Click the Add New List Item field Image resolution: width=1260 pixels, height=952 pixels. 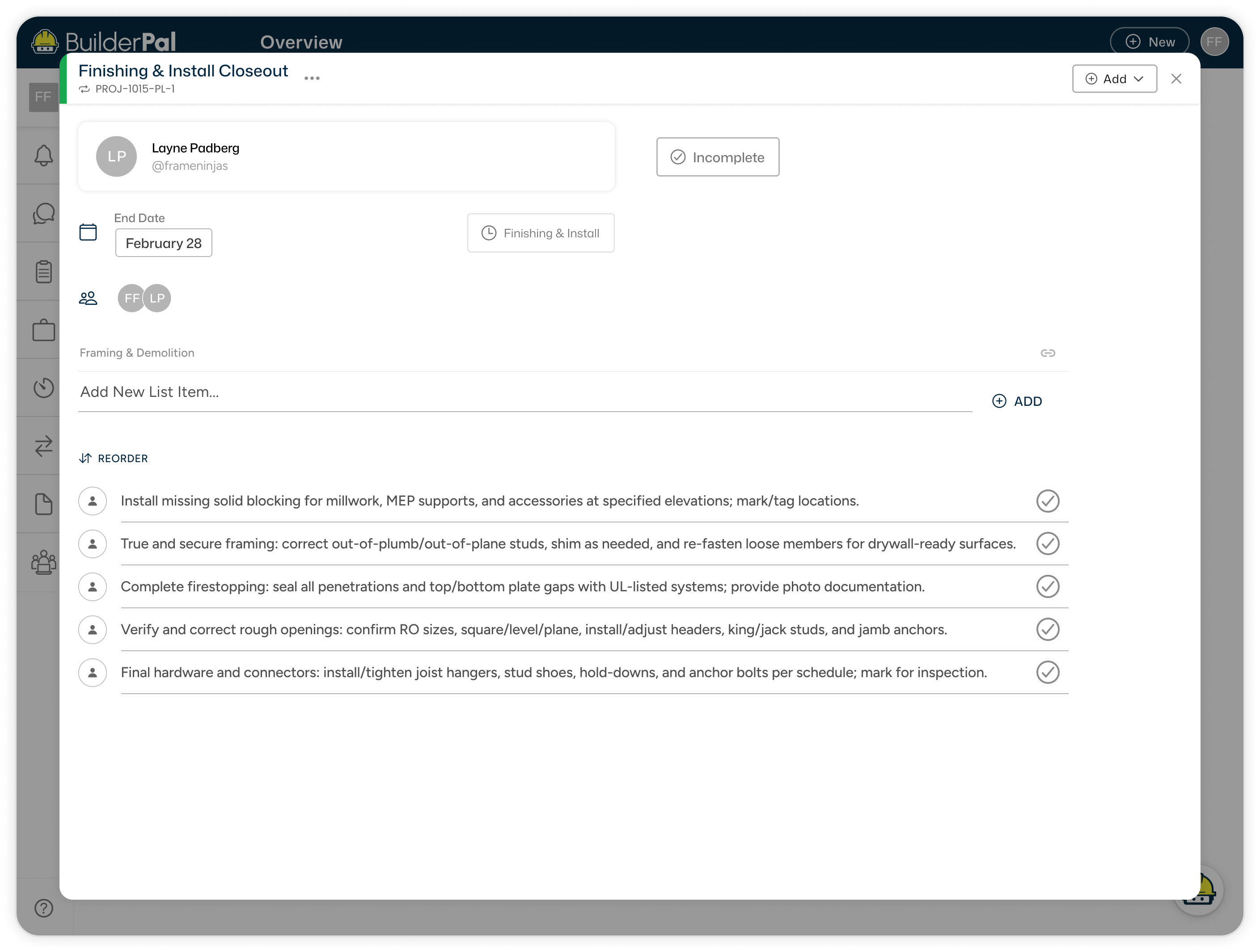[399, 392]
